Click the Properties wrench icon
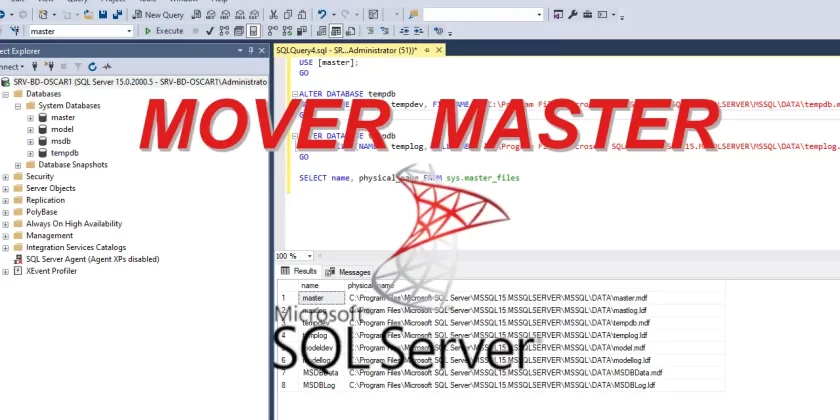Image resolution: width=840 pixels, height=420 pixels. coord(573,15)
